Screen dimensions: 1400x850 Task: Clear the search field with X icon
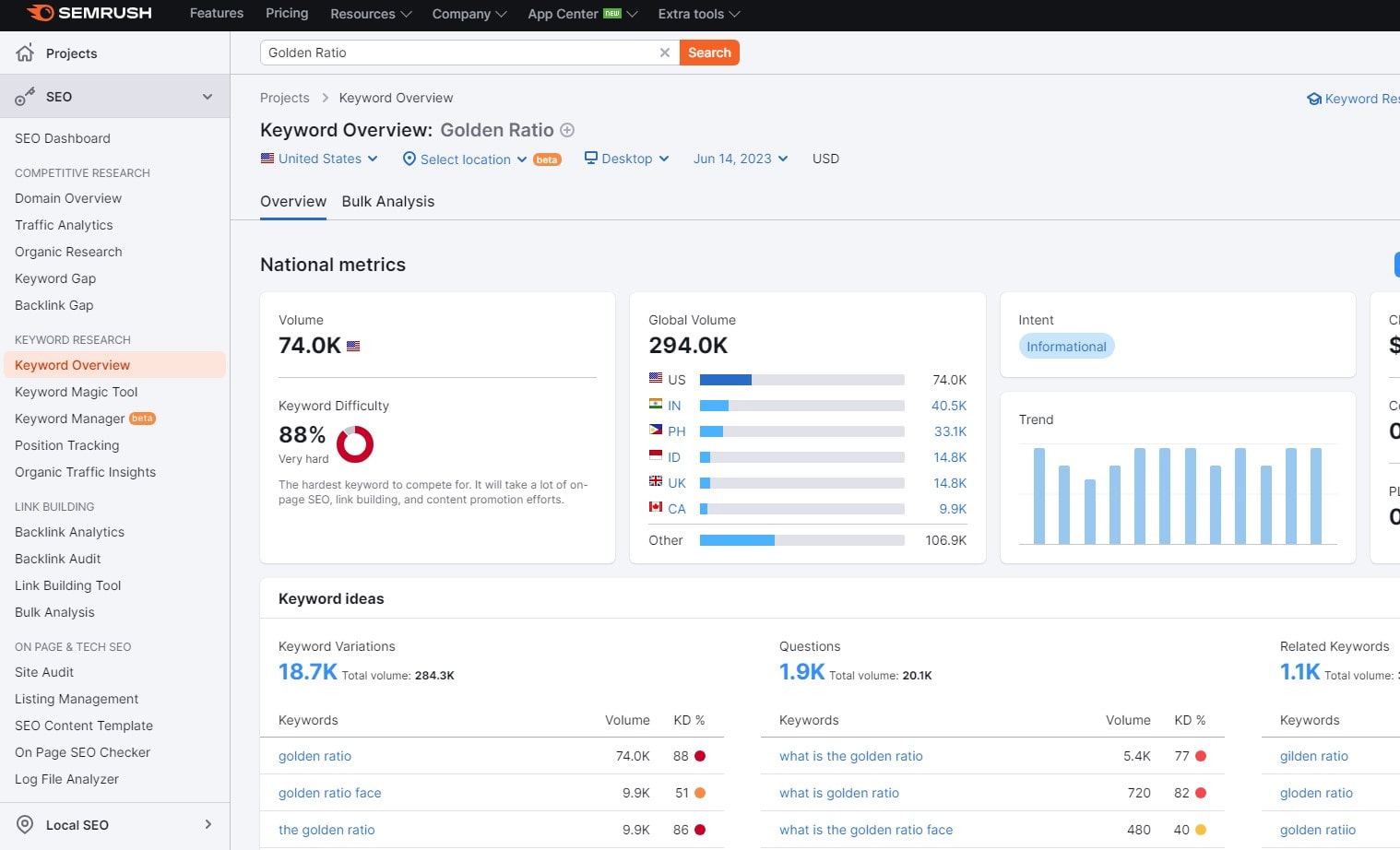pos(665,53)
